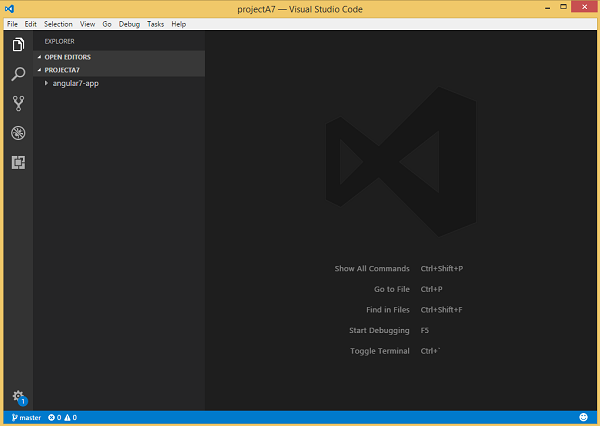The width and height of the screenshot is (600, 426).
Task: Expand the angular7-app folder arrow
Action: [x=46, y=83]
